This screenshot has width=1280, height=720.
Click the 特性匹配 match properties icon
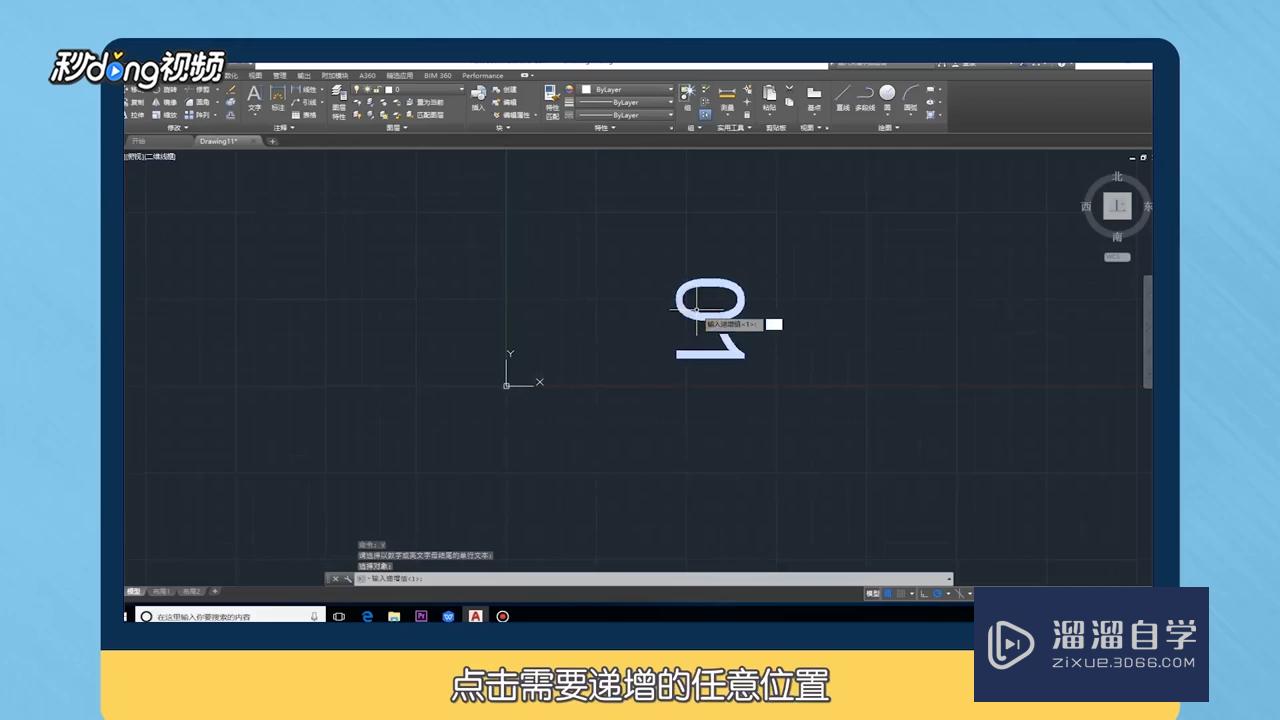point(552,101)
